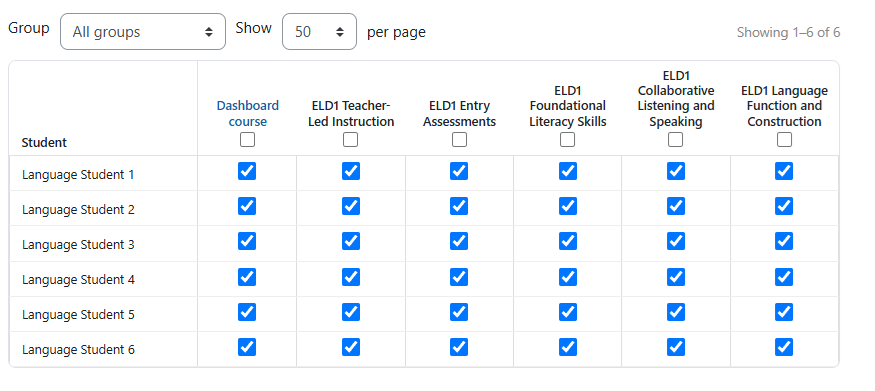This screenshot has height=391, width=875.
Task: Uncheck ELD1 Entry Assessments for Language Student 2
Action: point(459,206)
